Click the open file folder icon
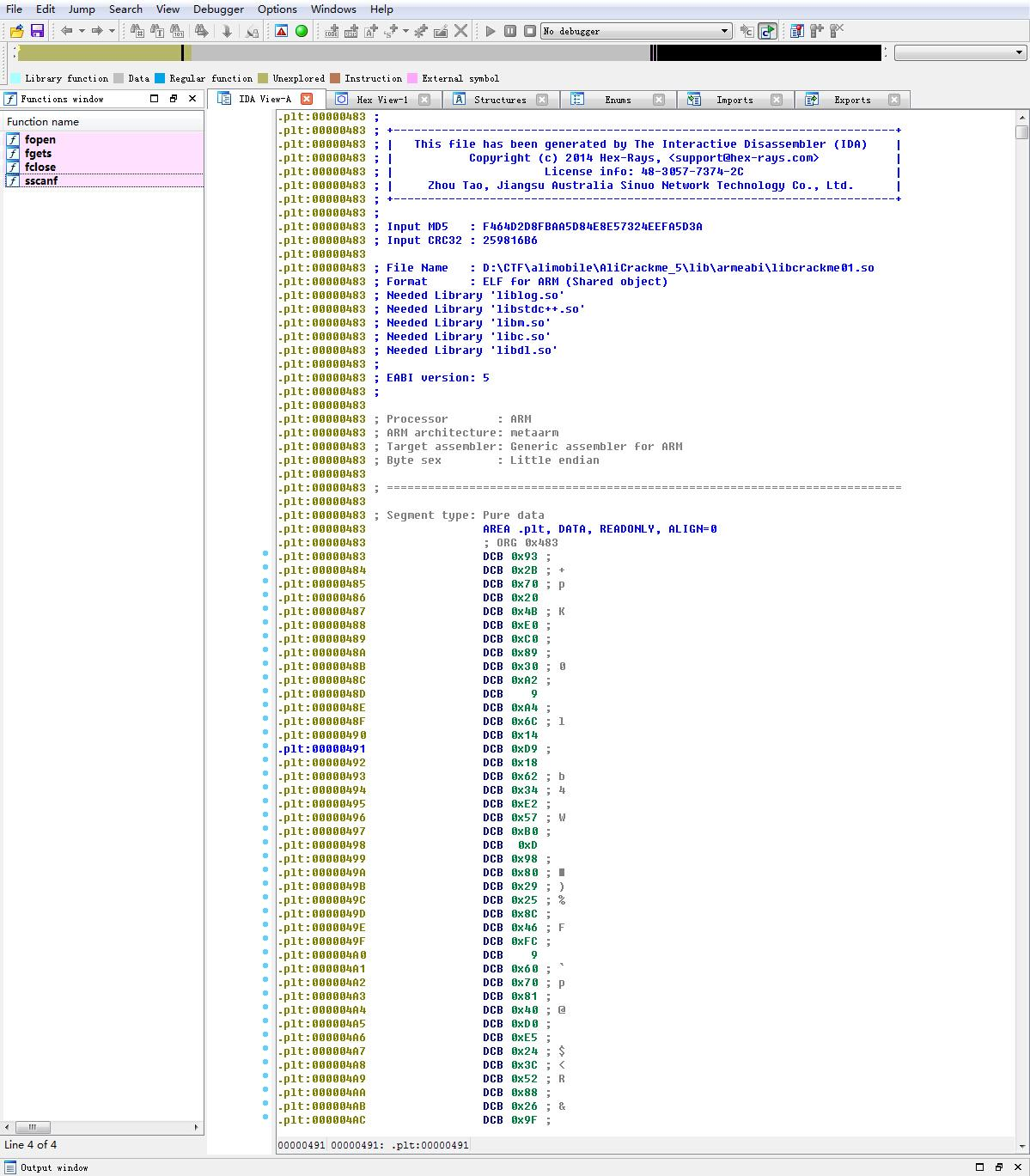Screen dimensions: 1030x1176 [16, 31]
